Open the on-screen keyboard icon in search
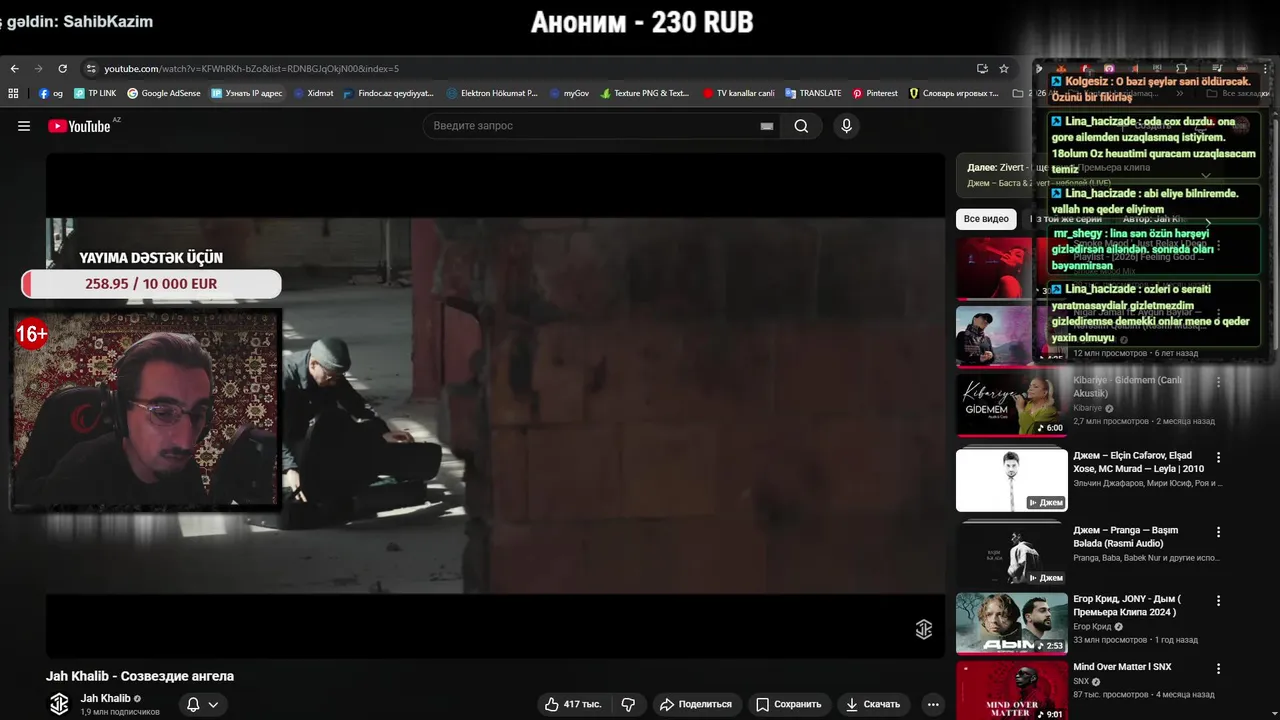This screenshot has height=720, width=1280. click(767, 126)
